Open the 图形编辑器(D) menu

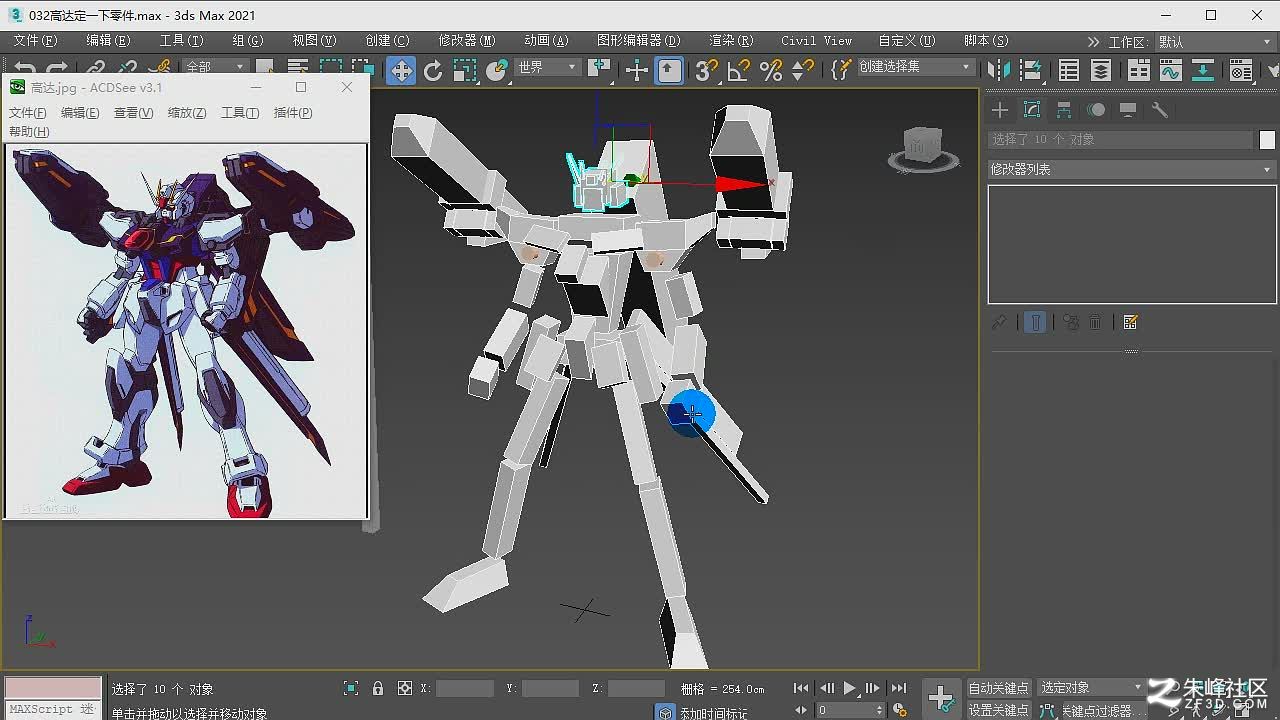(x=638, y=41)
